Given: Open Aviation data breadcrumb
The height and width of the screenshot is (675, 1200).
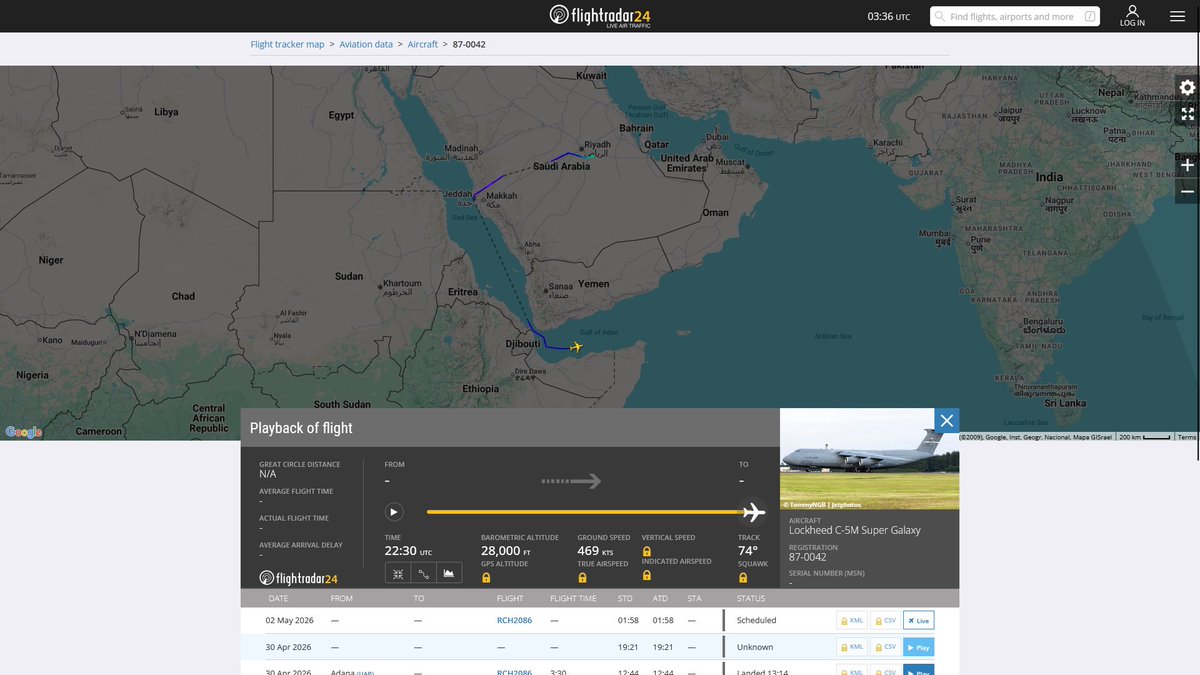Looking at the screenshot, I should pos(366,44).
